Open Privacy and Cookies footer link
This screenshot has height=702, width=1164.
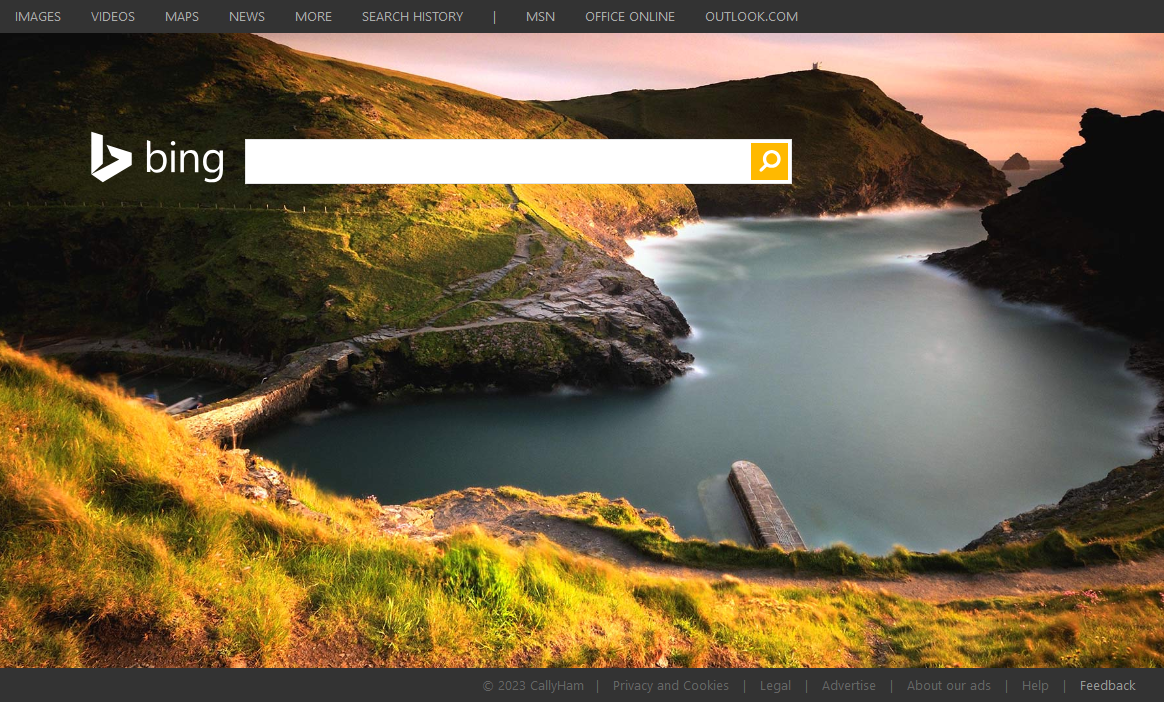(670, 686)
